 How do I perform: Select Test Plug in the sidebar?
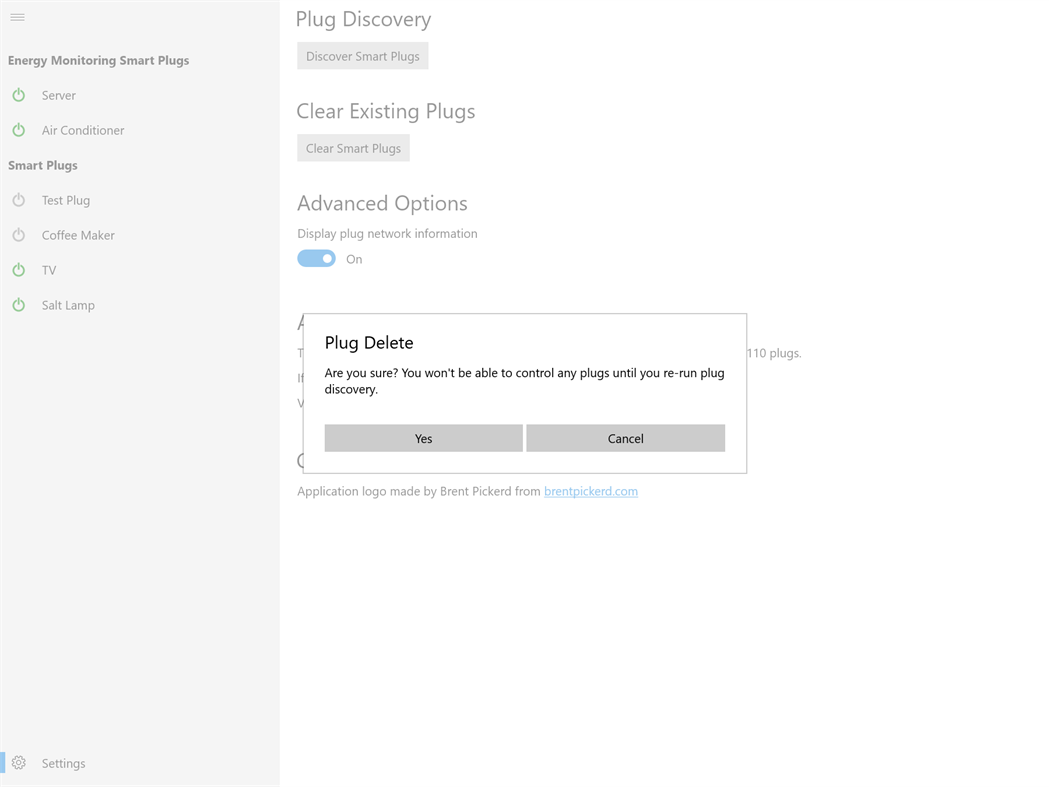[x=66, y=200]
